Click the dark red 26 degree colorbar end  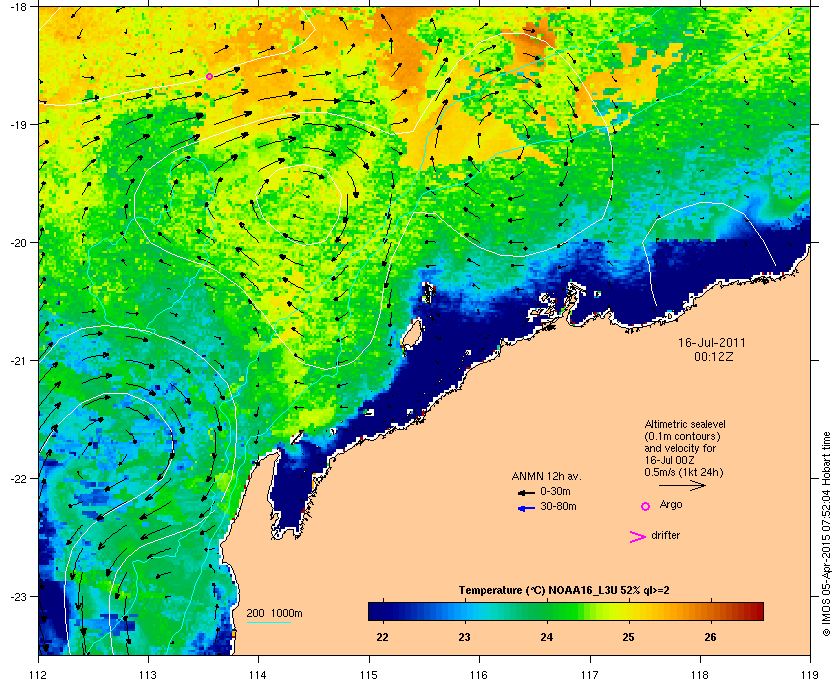click(x=753, y=611)
